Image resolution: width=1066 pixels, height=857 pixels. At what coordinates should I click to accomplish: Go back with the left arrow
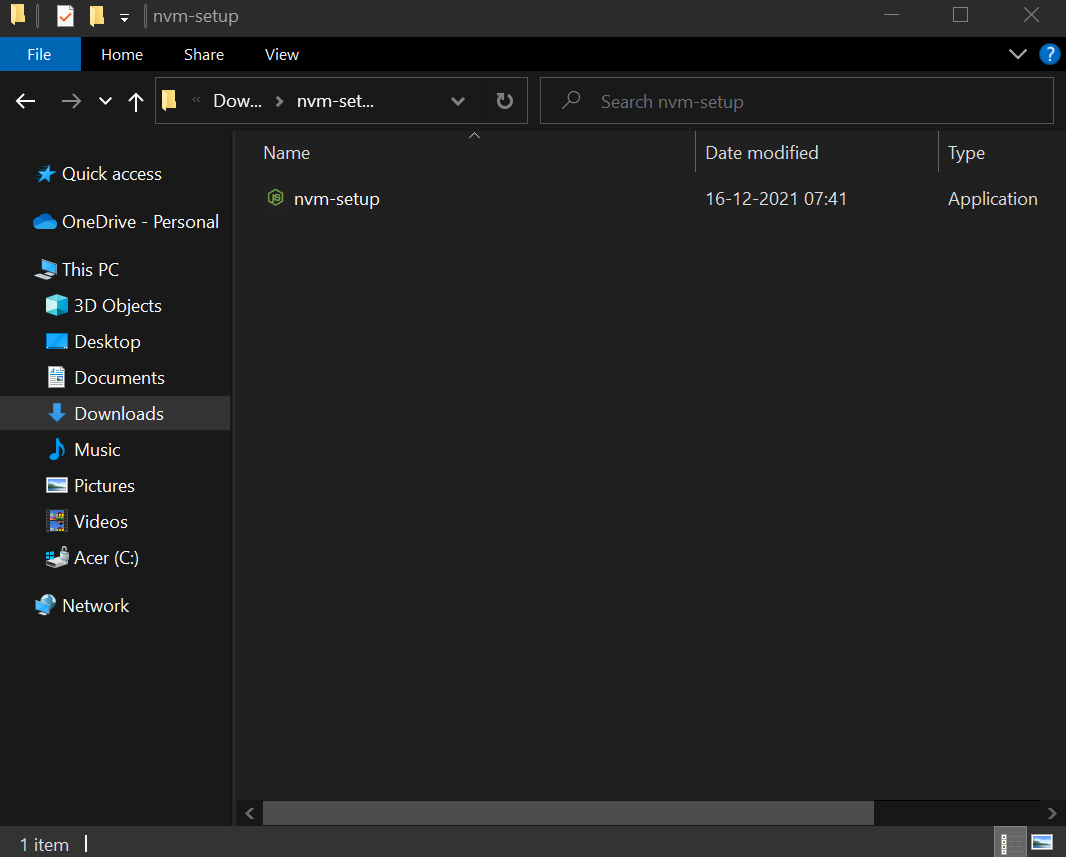click(26, 101)
